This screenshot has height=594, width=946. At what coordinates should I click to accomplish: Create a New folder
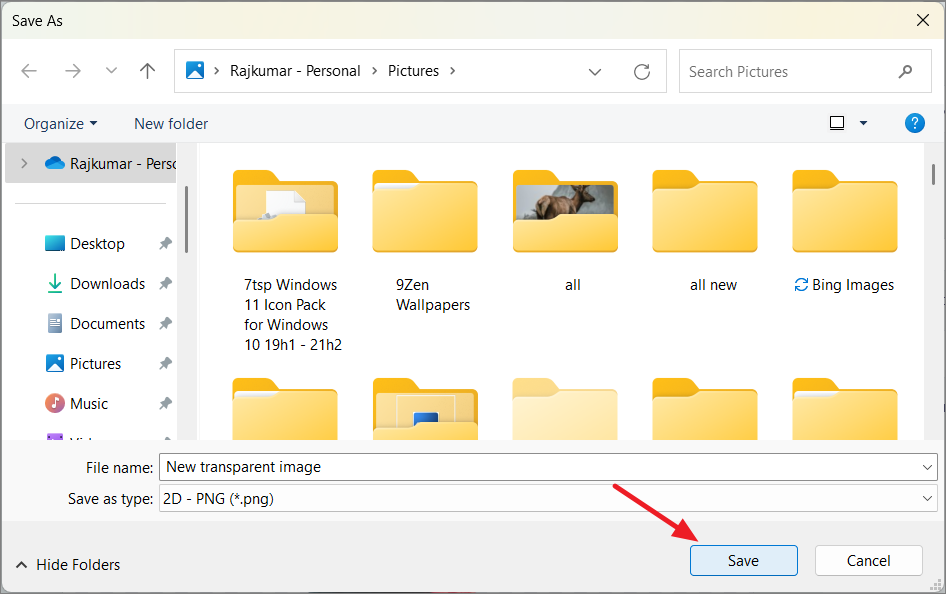171,124
